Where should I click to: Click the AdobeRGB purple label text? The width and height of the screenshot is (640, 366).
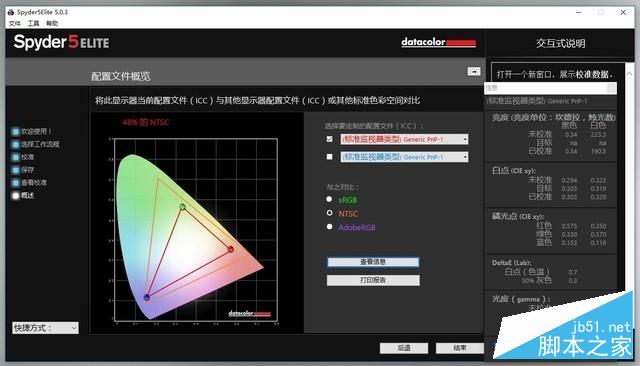tap(357, 228)
